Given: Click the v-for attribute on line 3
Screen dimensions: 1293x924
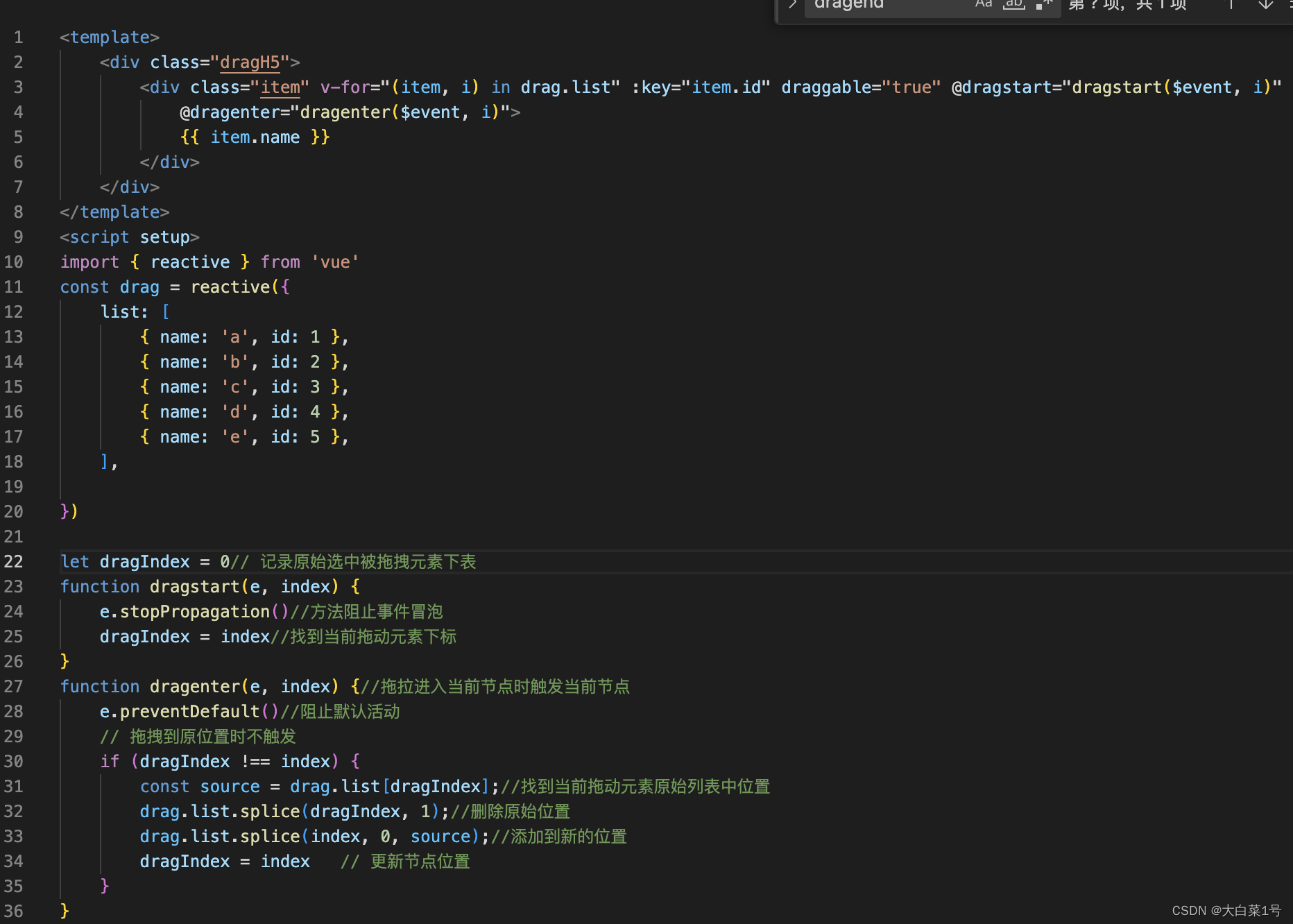Looking at the screenshot, I should click(470, 87).
